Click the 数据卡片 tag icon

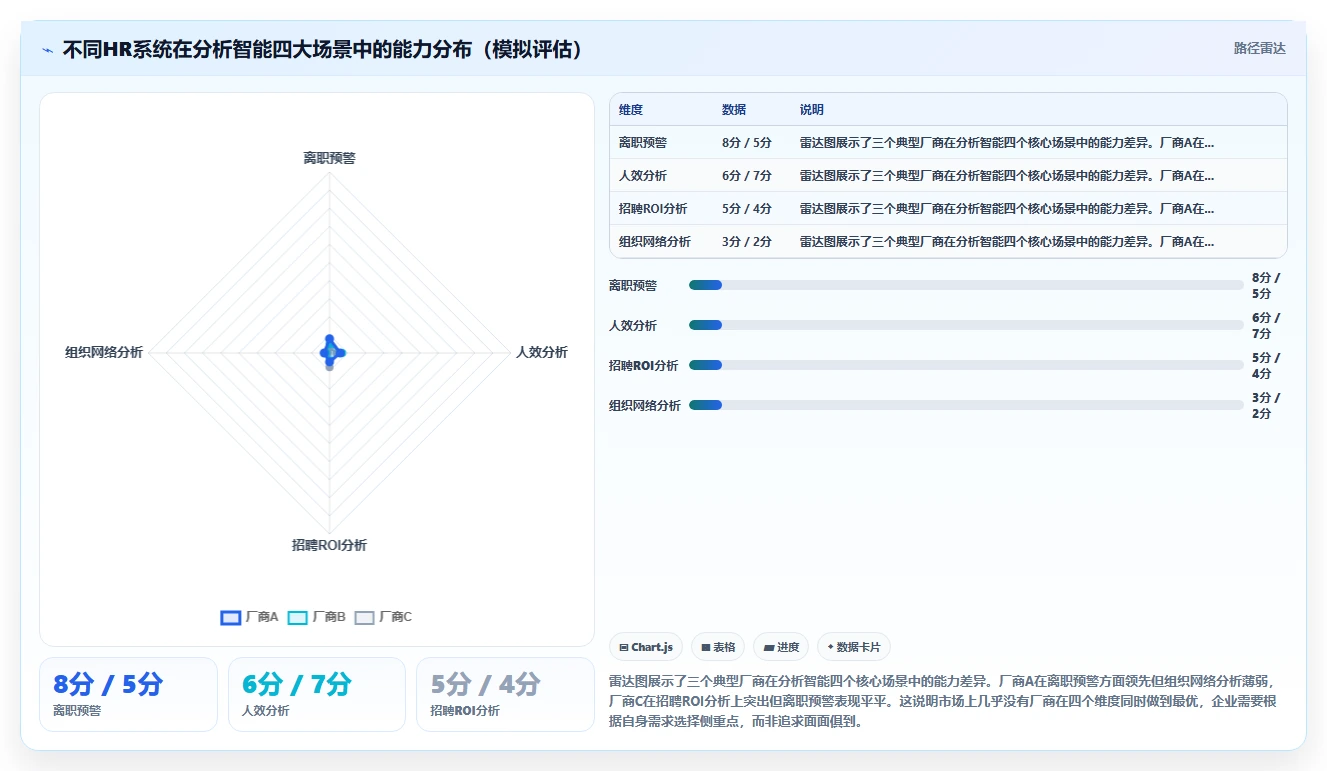tap(830, 648)
